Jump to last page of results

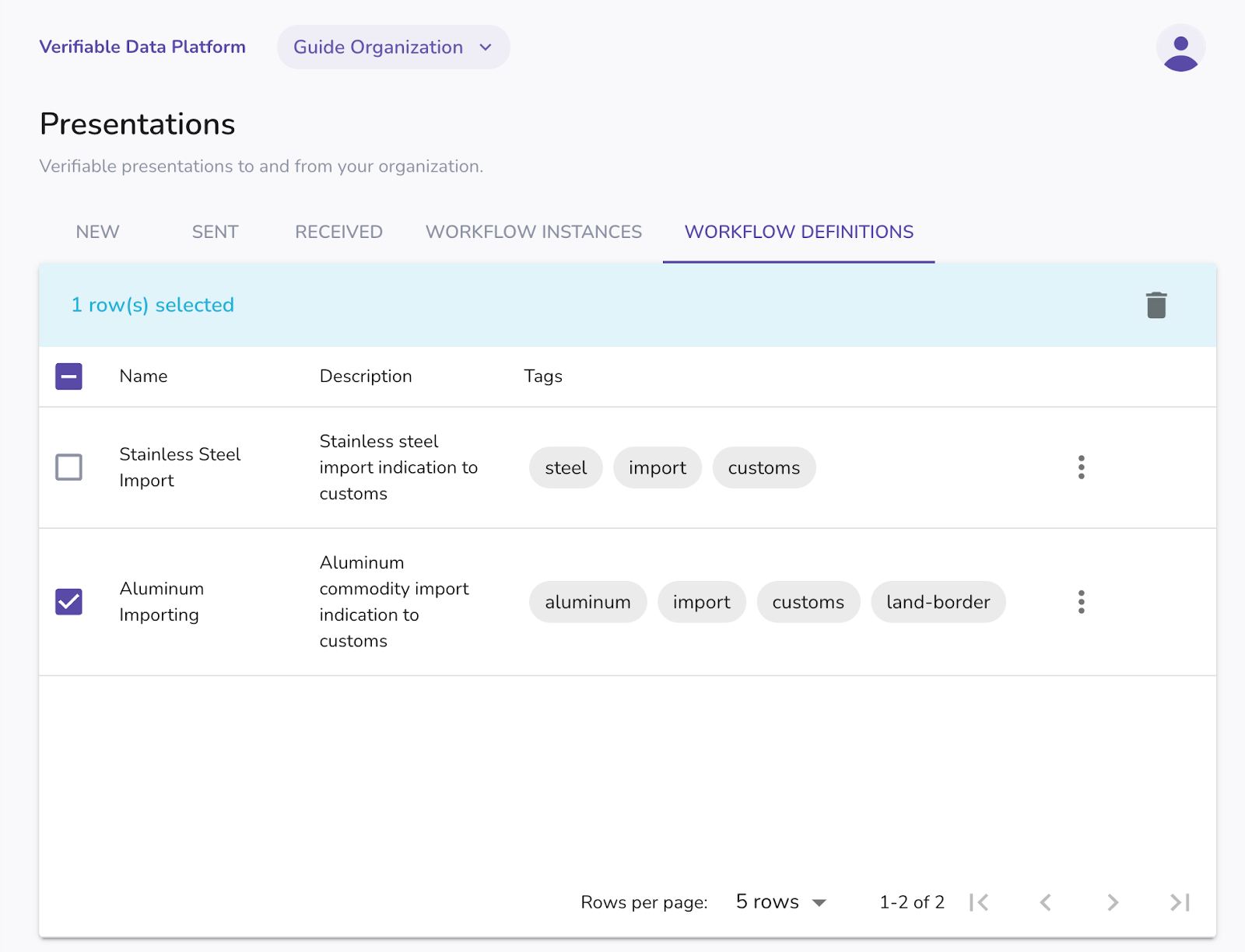coord(1180,902)
